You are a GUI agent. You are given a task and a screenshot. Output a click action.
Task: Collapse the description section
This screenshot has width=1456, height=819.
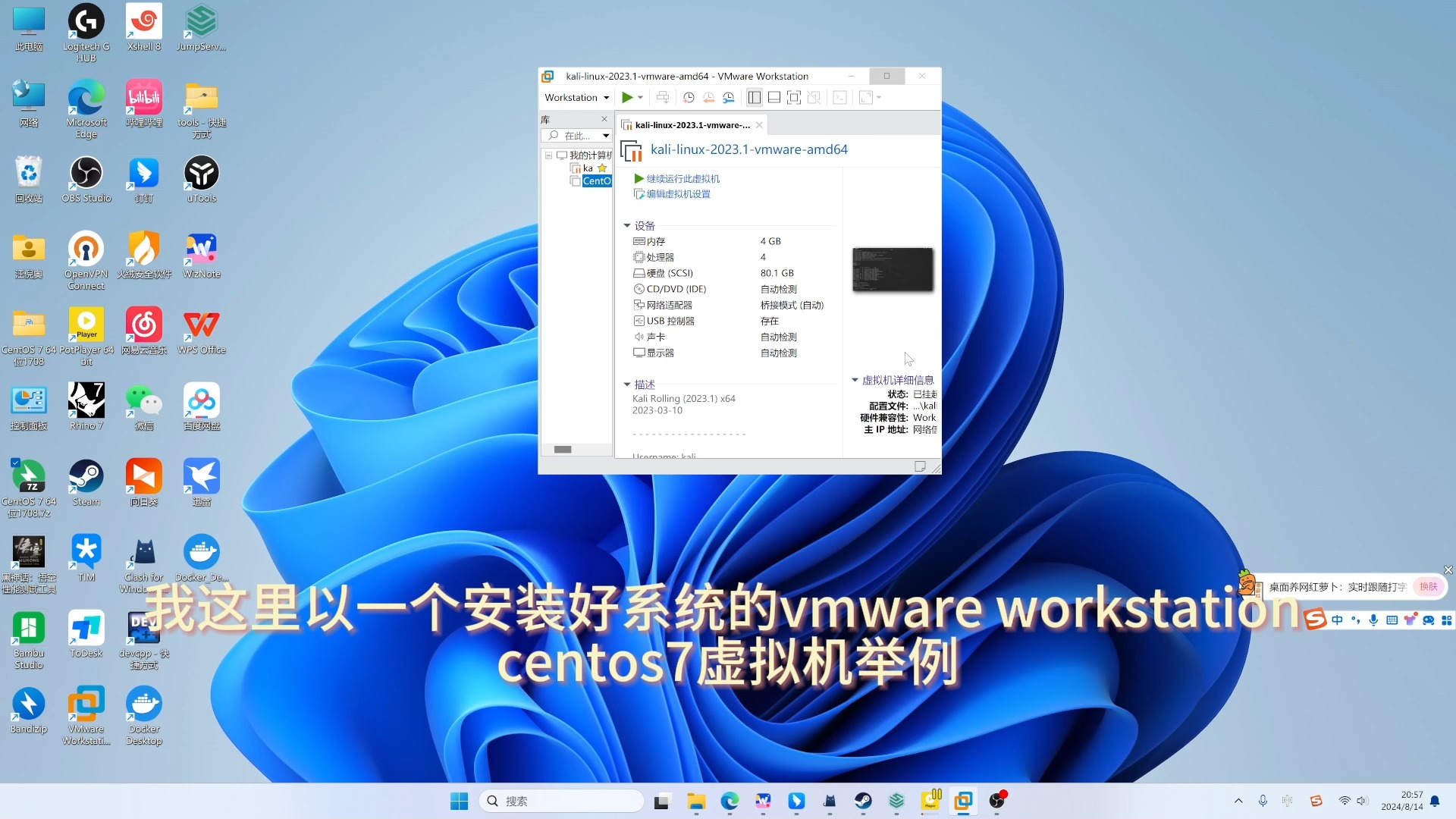coord(627,384)
